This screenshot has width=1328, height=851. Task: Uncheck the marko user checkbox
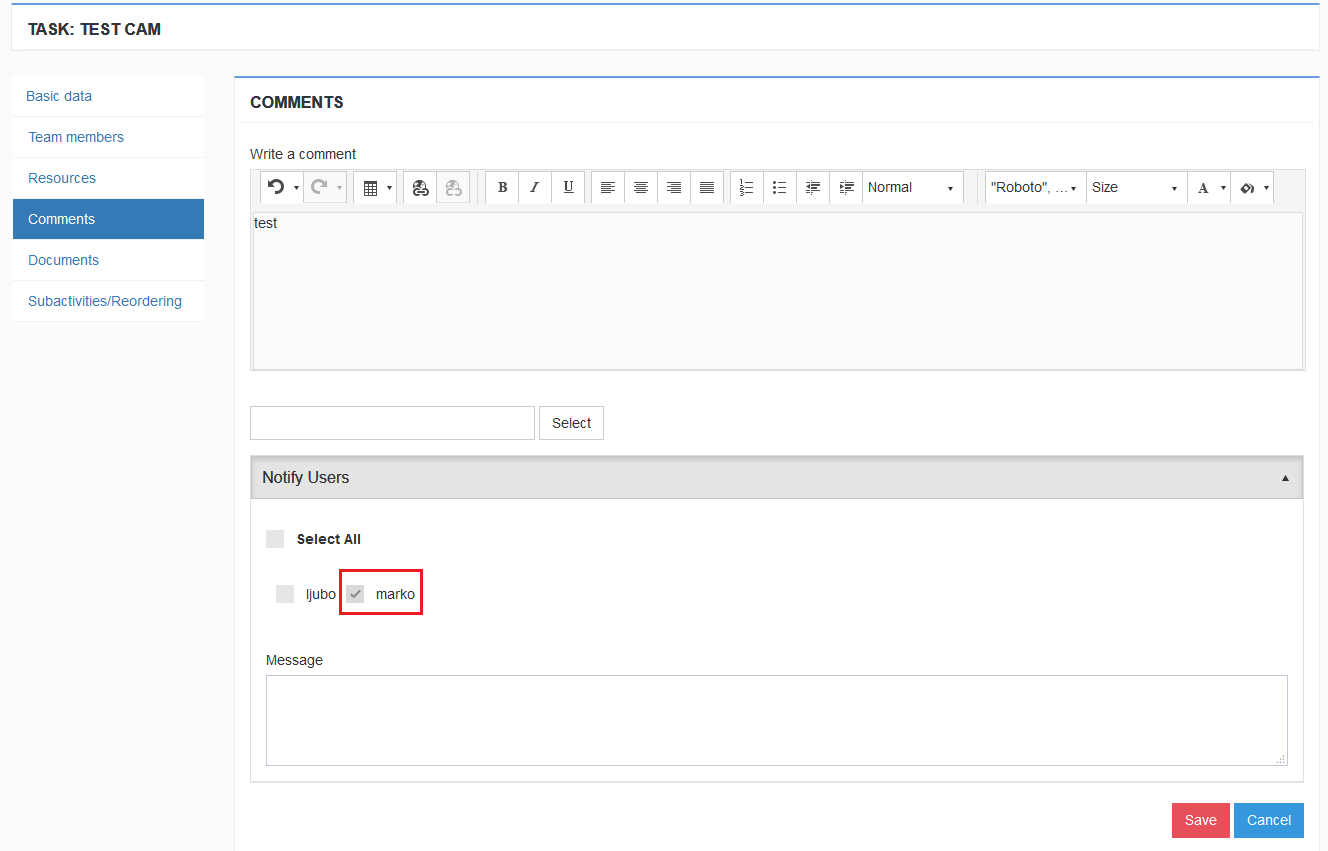pyautogui.click(x=355, y=594)
